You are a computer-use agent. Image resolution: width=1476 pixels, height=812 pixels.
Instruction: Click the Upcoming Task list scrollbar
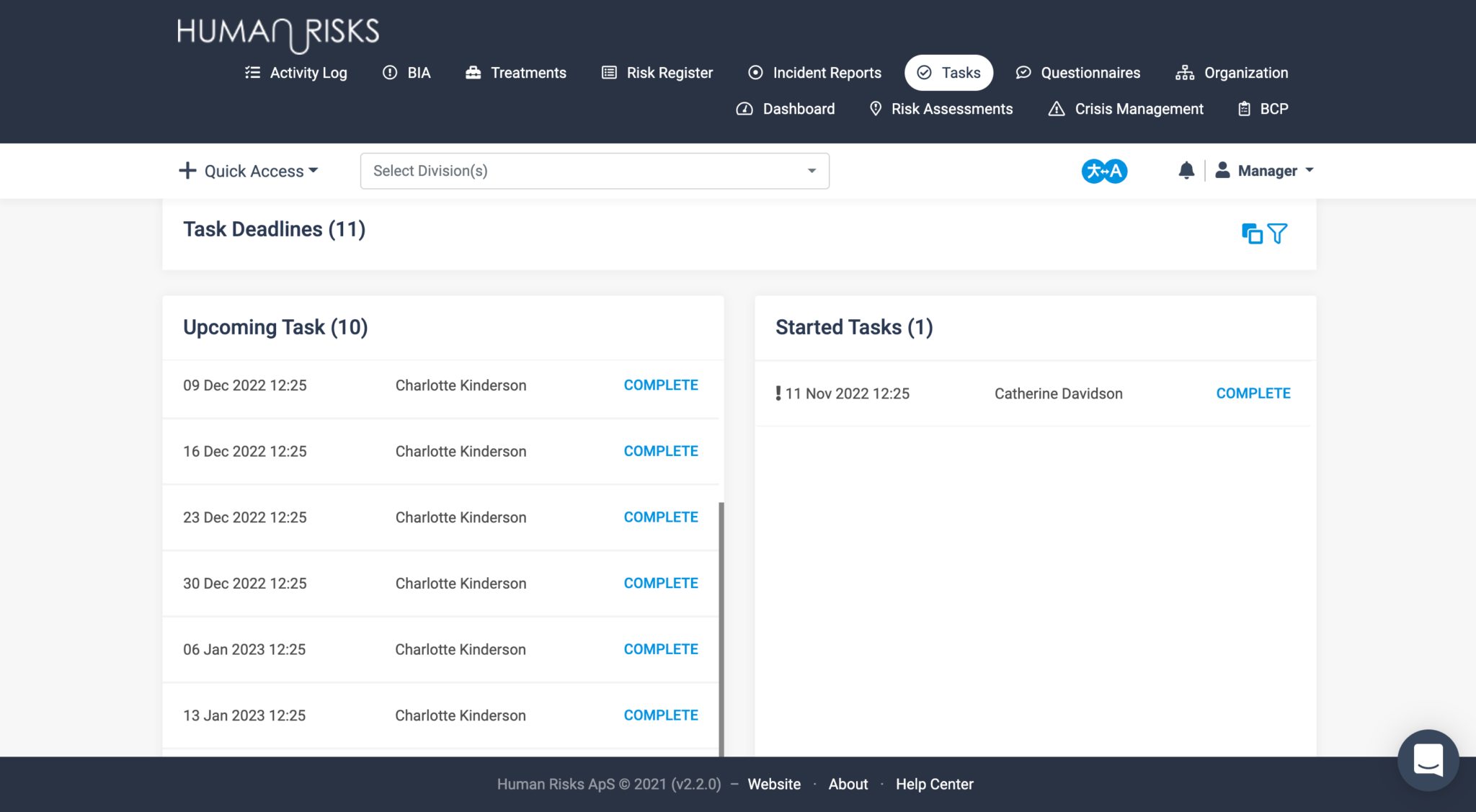721,627
